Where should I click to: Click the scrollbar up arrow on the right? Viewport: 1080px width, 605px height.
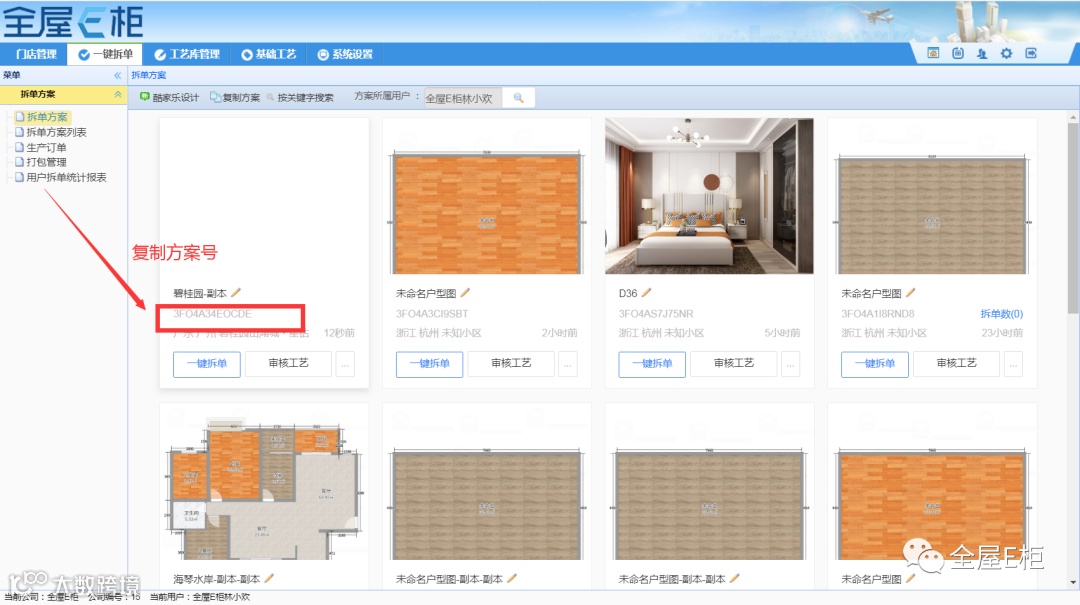coord(1073,118)
